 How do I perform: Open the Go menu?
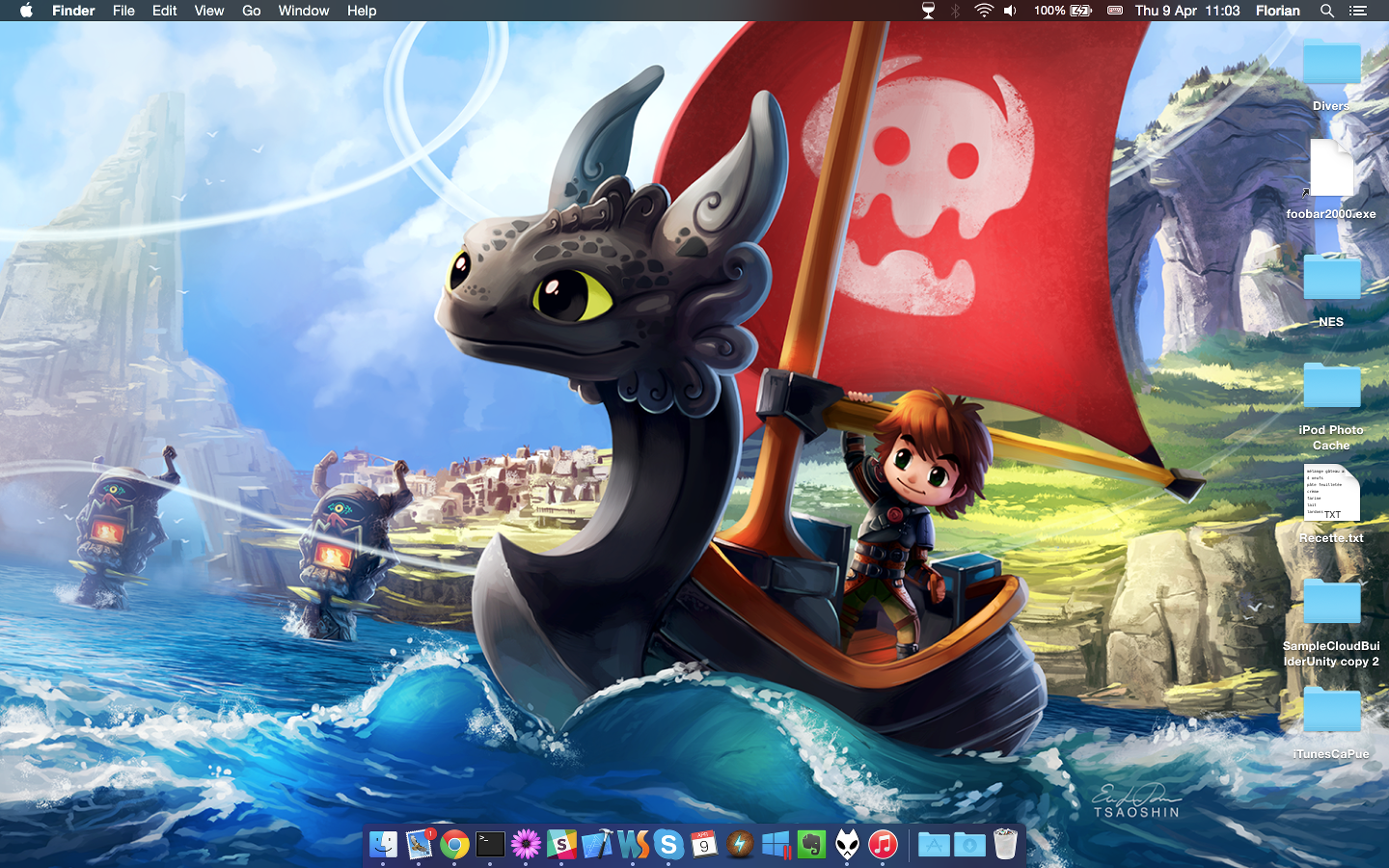[x=251, y=11]
